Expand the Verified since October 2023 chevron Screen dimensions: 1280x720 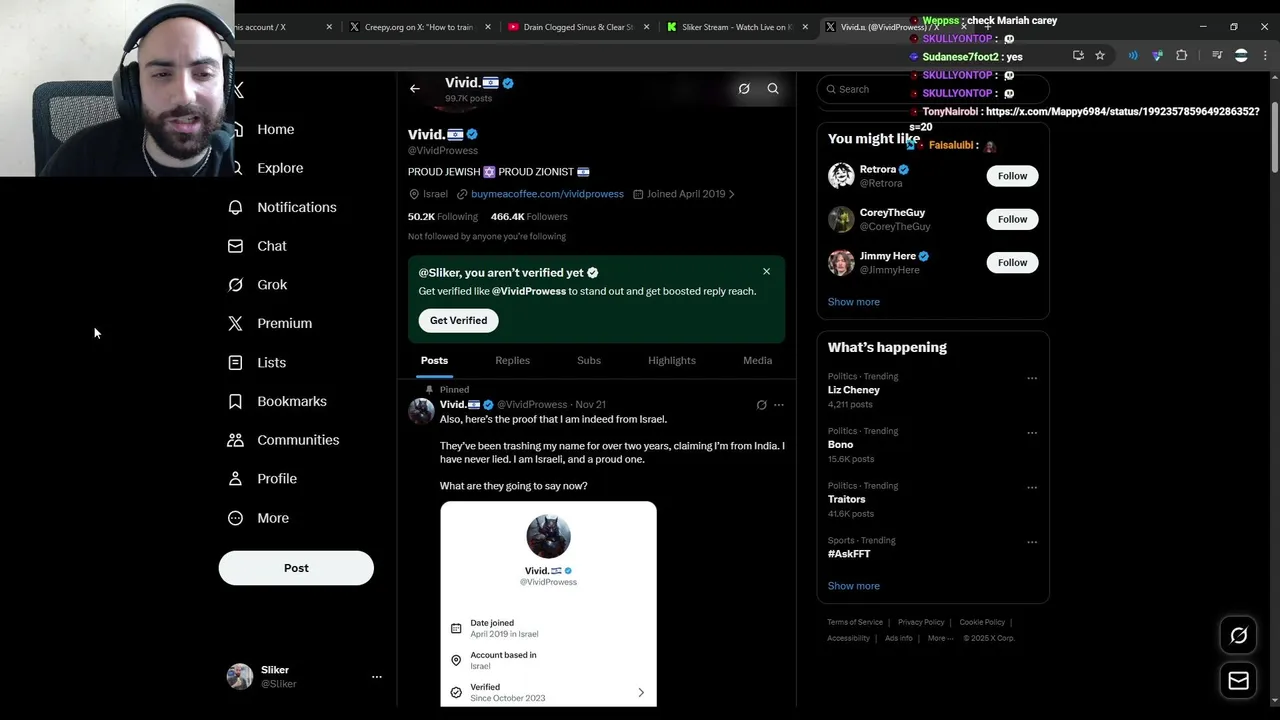click(641, 692)
